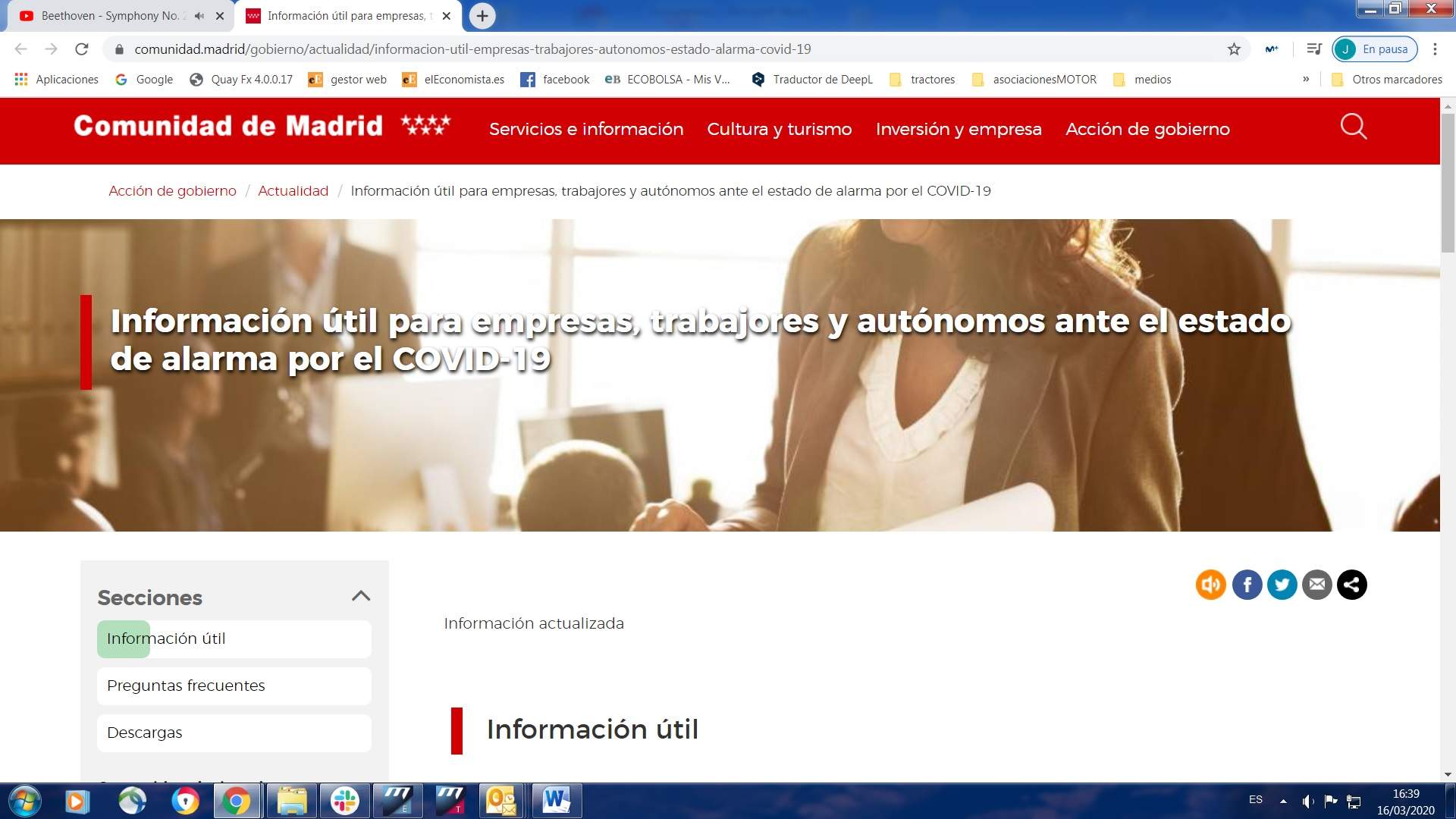Listen to page with orange audio icon

point(1211,585)
